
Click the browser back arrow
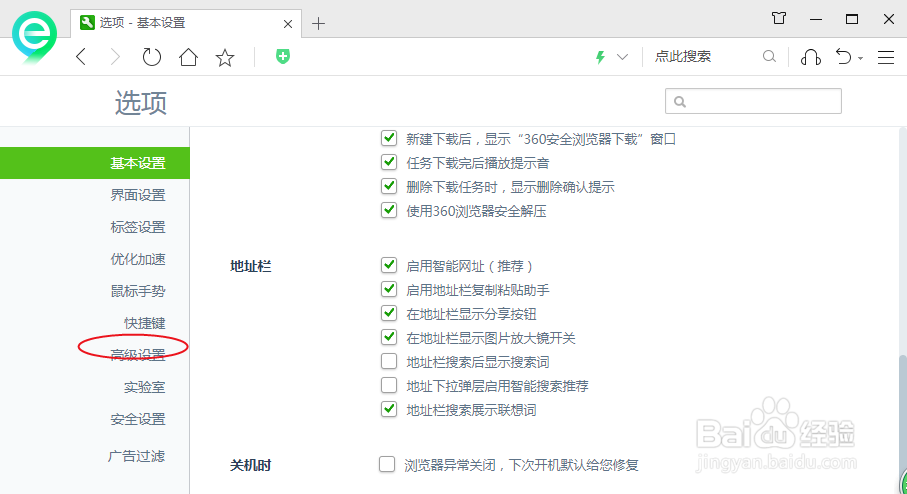81,57
